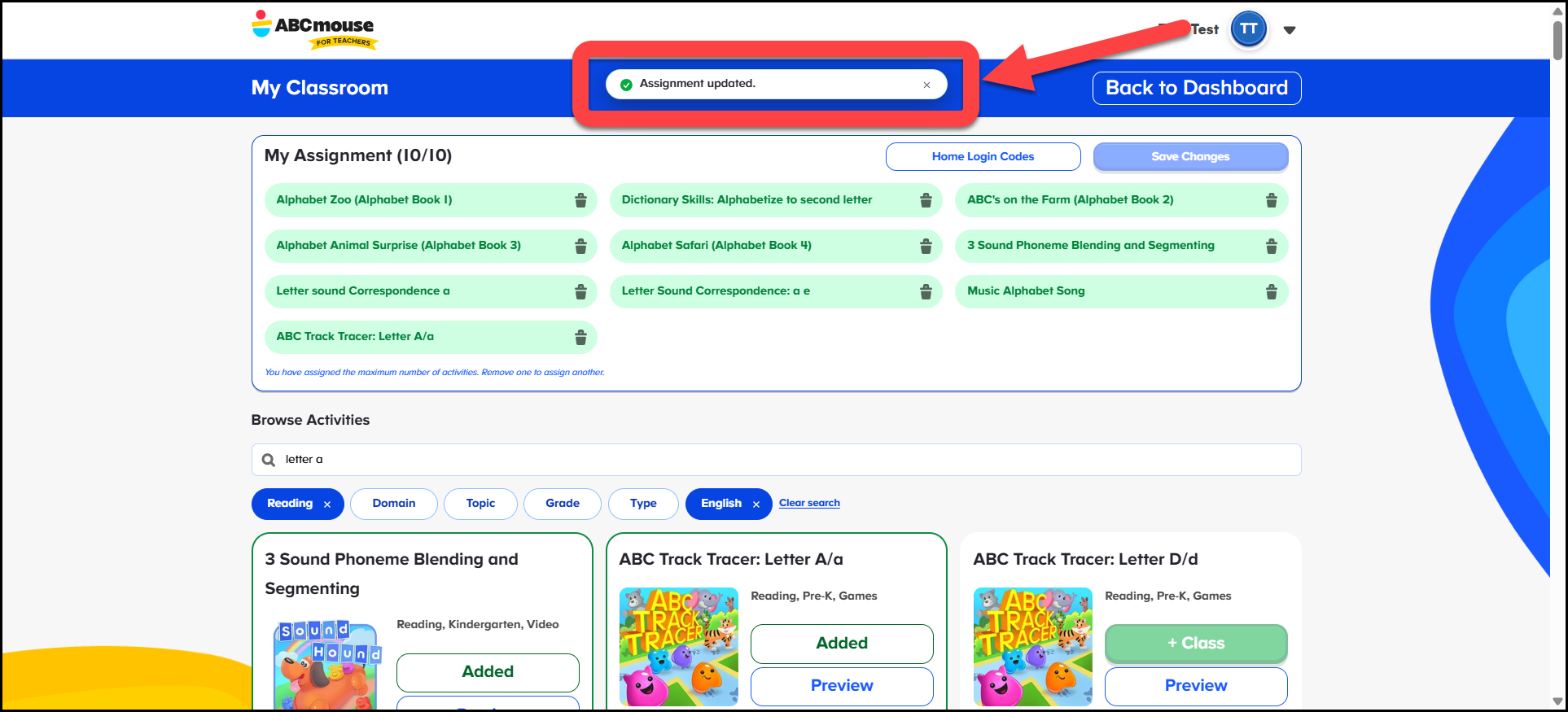The width and height of the screenshot is (1568, 712).
Task: Open the account dropdown arrow
Action: click(1290, 30)
